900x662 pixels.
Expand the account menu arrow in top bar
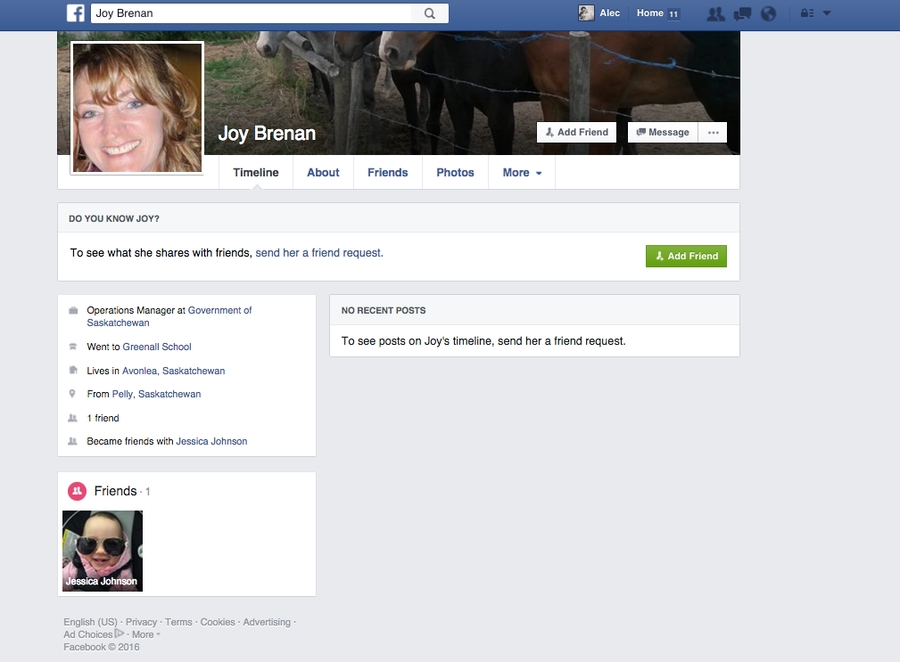827,14
